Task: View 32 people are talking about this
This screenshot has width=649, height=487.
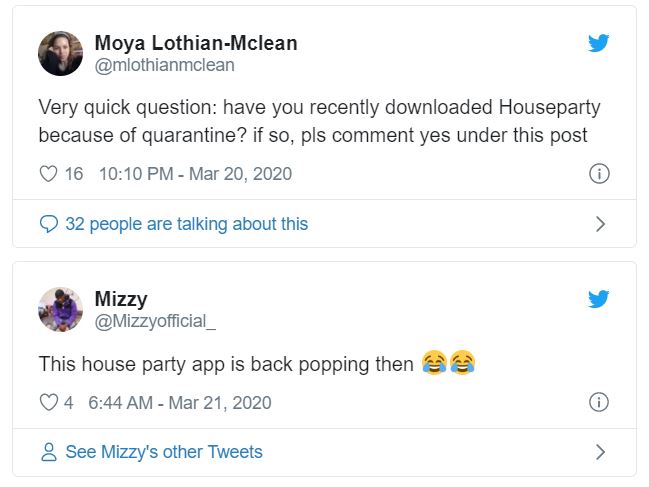Action: 186,224
